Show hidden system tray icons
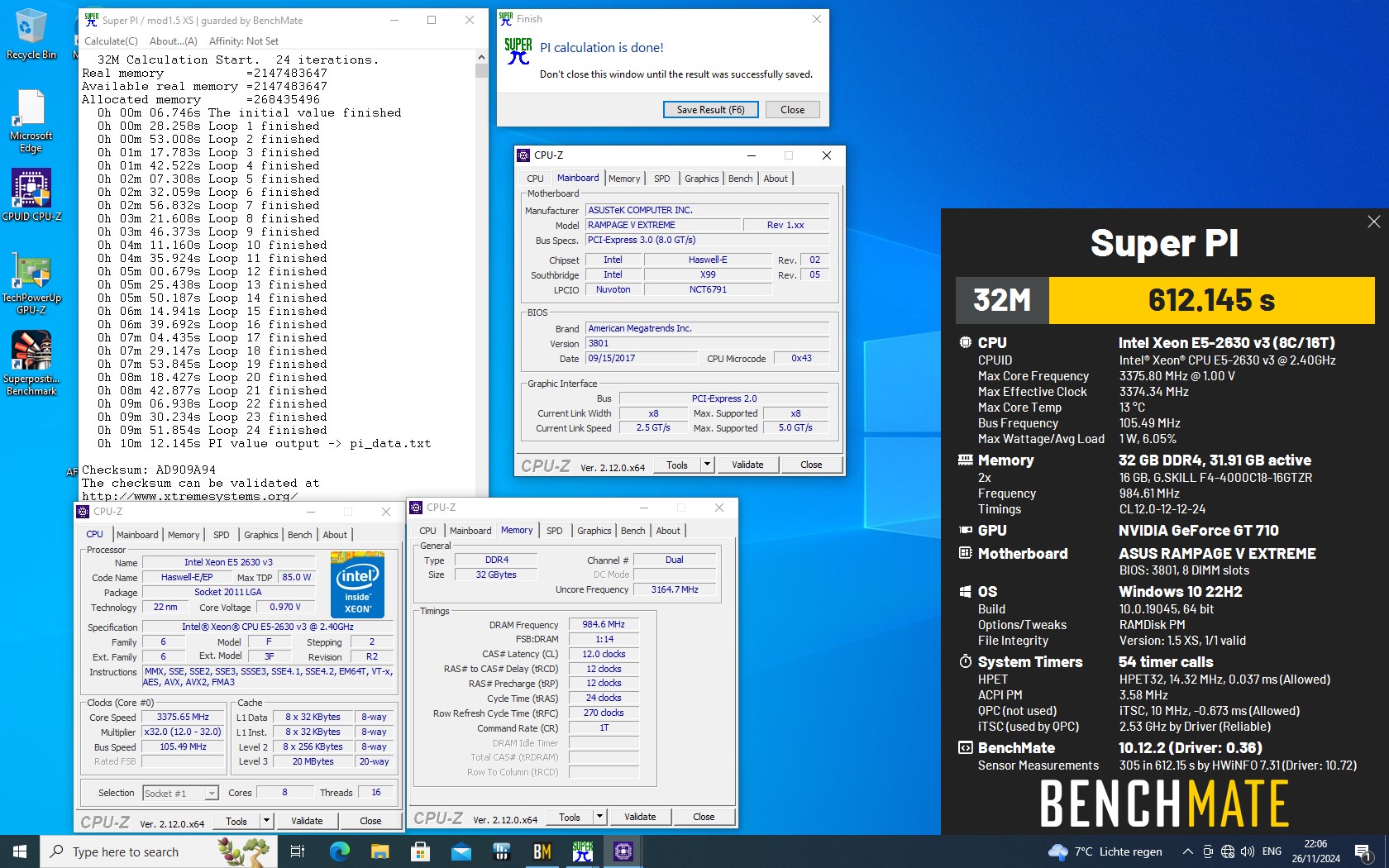Screen dimensions: 1389x868 point(1187,851)
